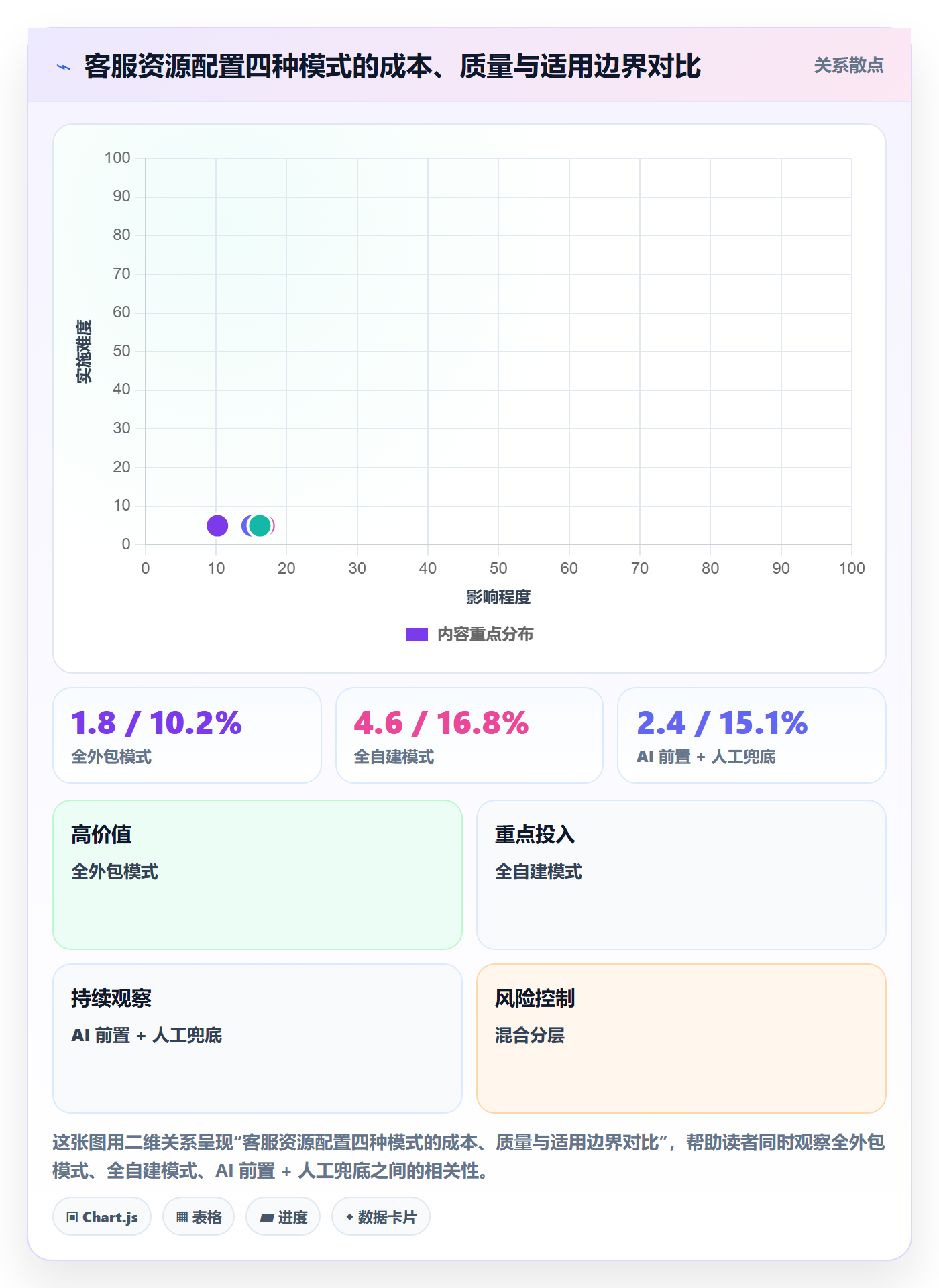The height and width of the screenshot is (1288, 939).
Task: Select the 高价值 quadrant card
Action: tap(258, 875)
